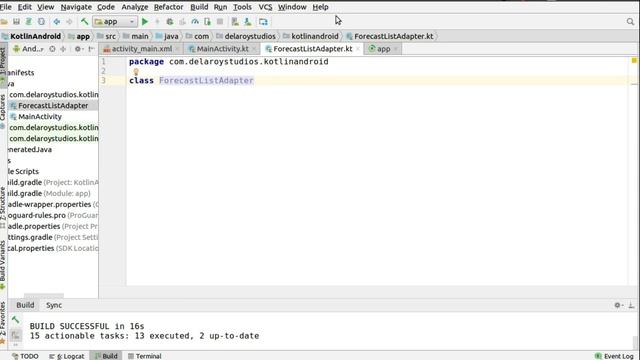
Task: Open the TODO tool window button
Action: tap(25, 356)
